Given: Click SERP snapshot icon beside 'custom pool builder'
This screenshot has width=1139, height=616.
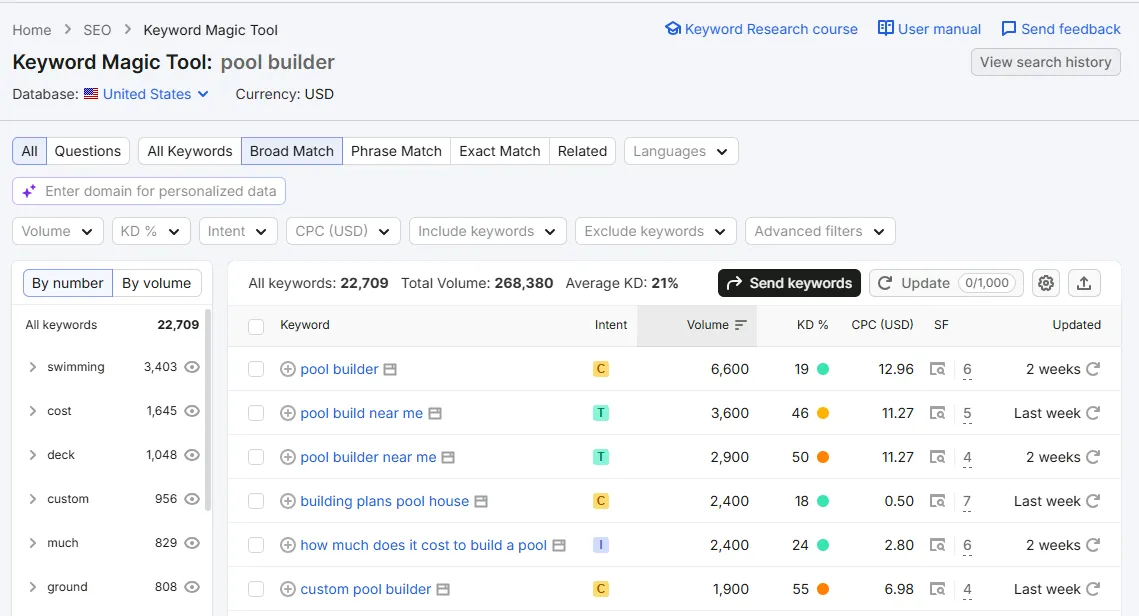Looking at the screenshot, I should pyautogui.click(x=443, y=590).
